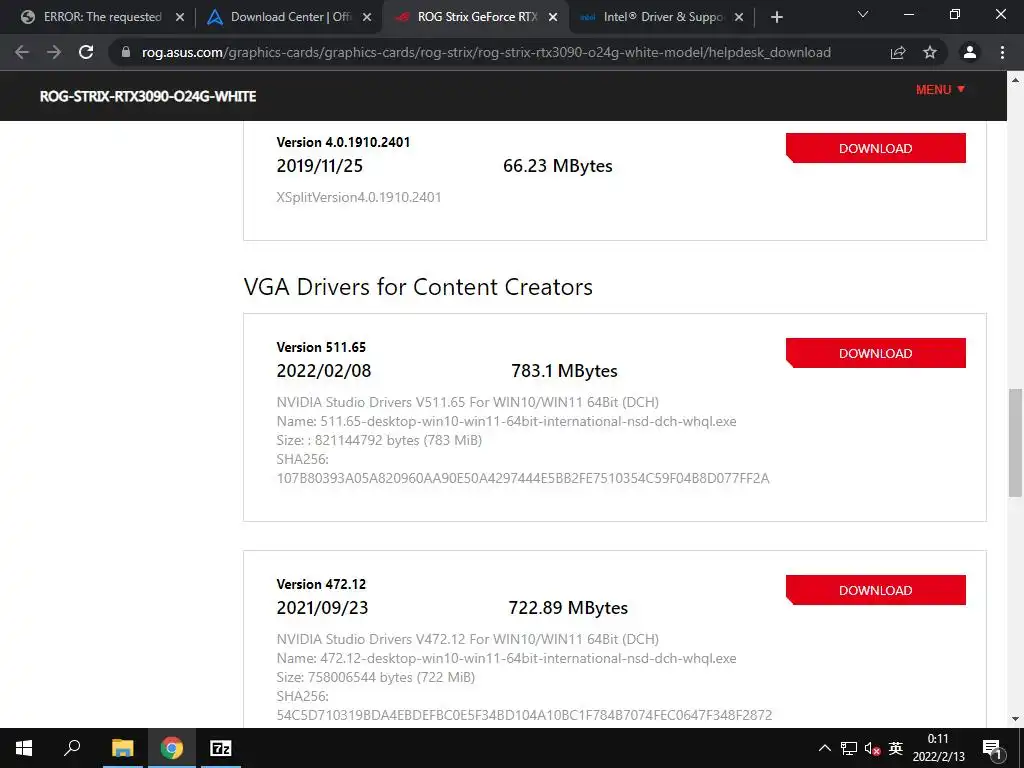Click the scrollbar up arrow

[x=1016, y=80]
